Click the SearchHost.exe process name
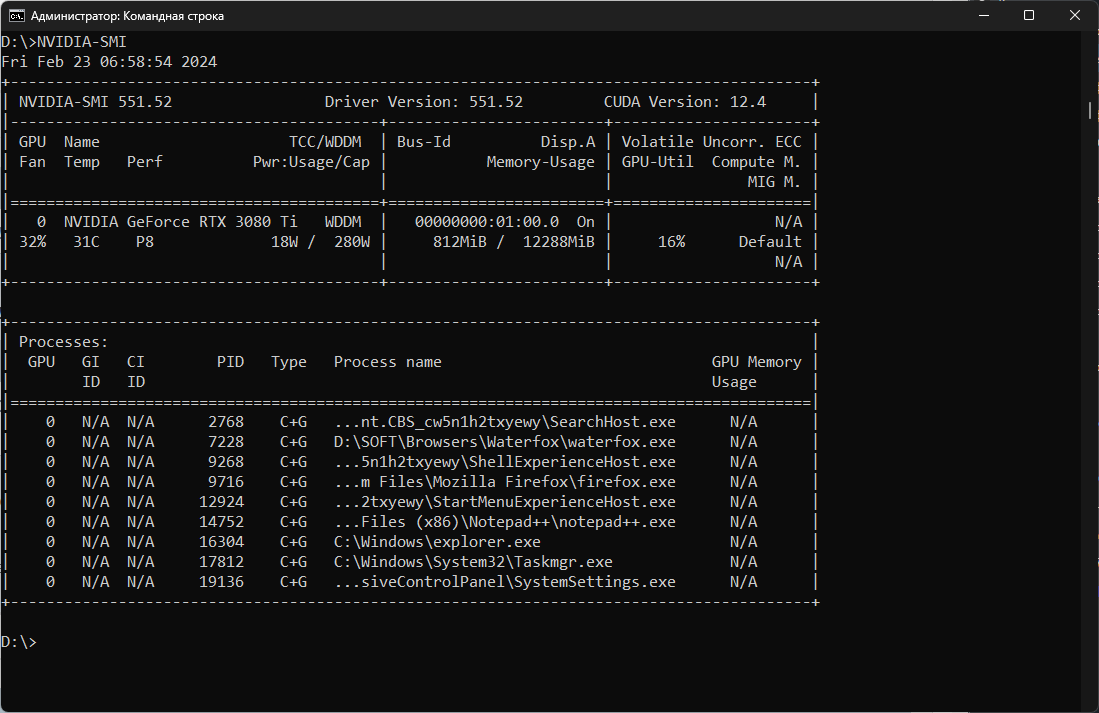The image size is (1099, 713). (x=504, y=422)
